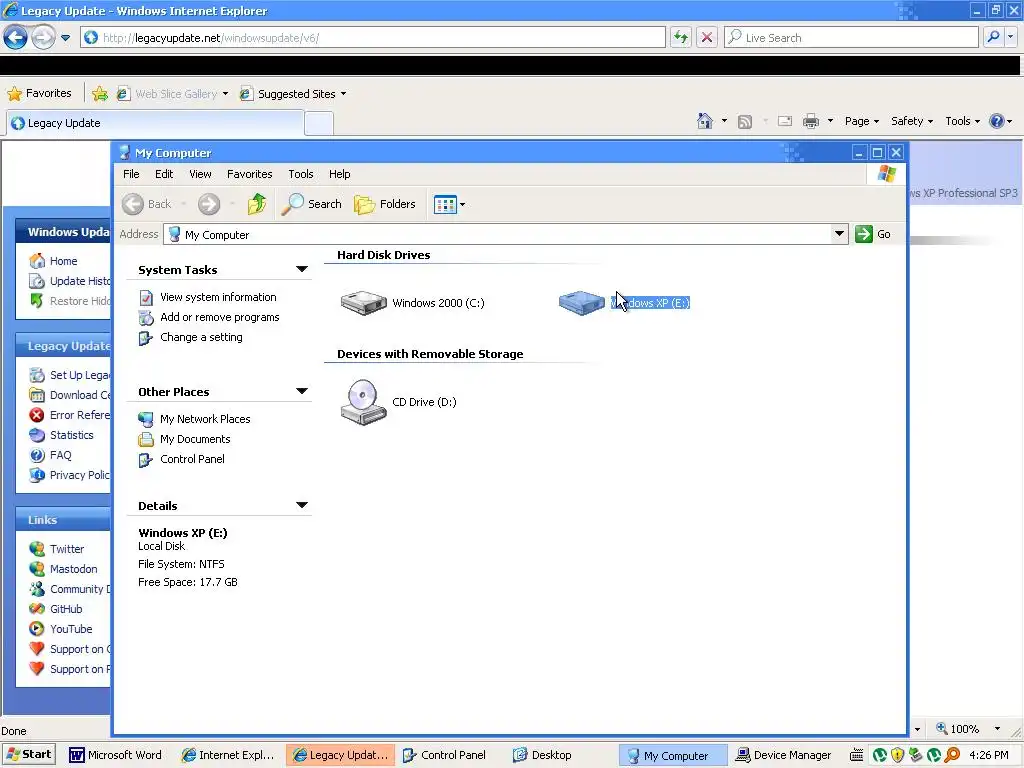Screen dimensions: 1024x768
Task: Click GitHub link in Links section
Action: pos(66,609)
